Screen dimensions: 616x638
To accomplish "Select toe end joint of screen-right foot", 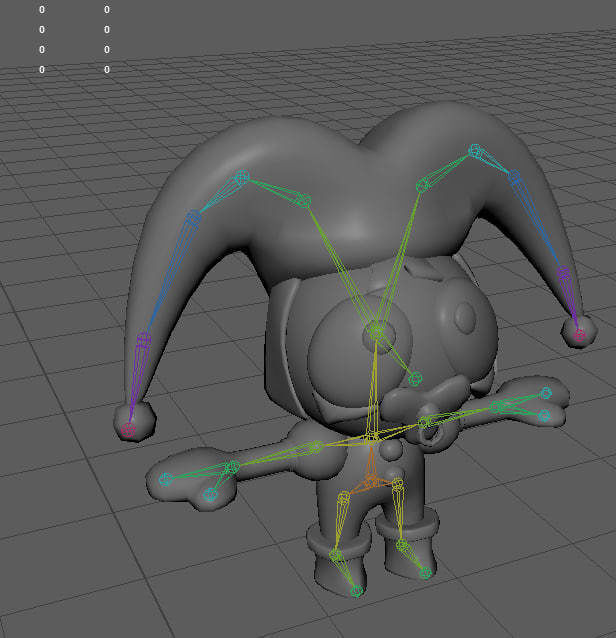I will (x=426, y=573).
